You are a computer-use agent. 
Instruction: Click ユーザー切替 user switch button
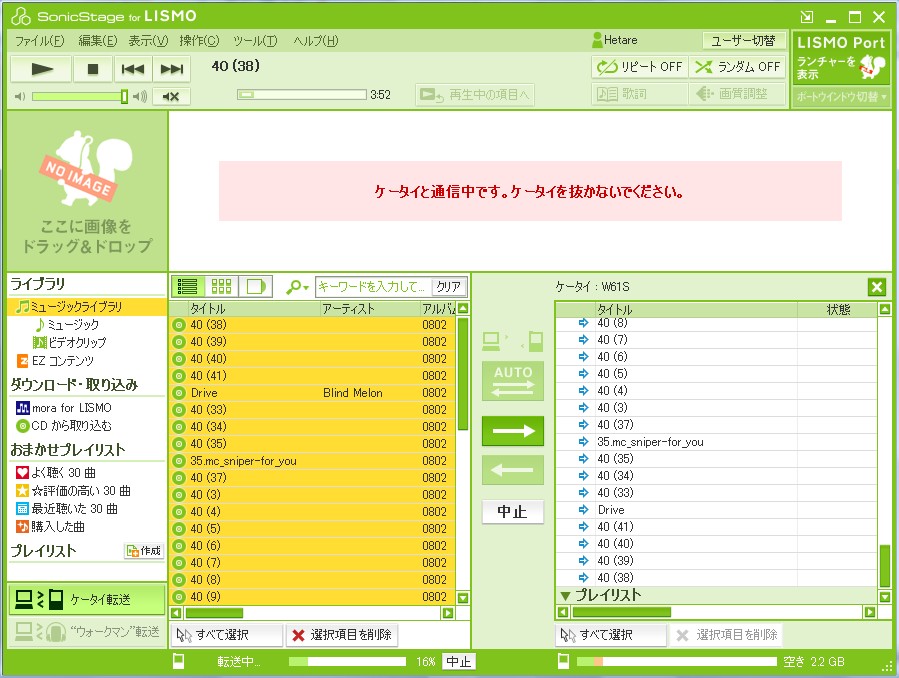[743, 41]
